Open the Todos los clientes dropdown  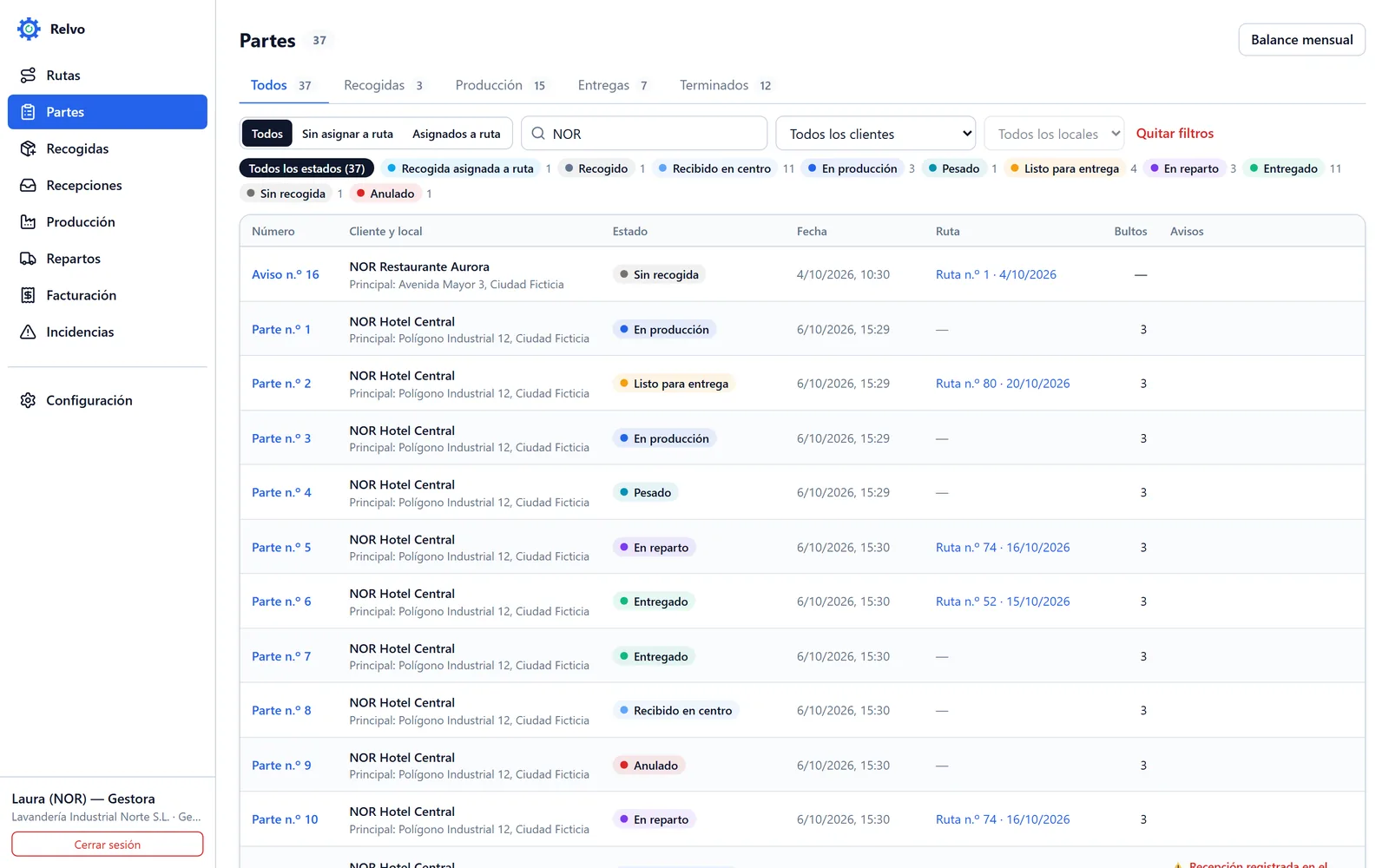tap(875, 134)
